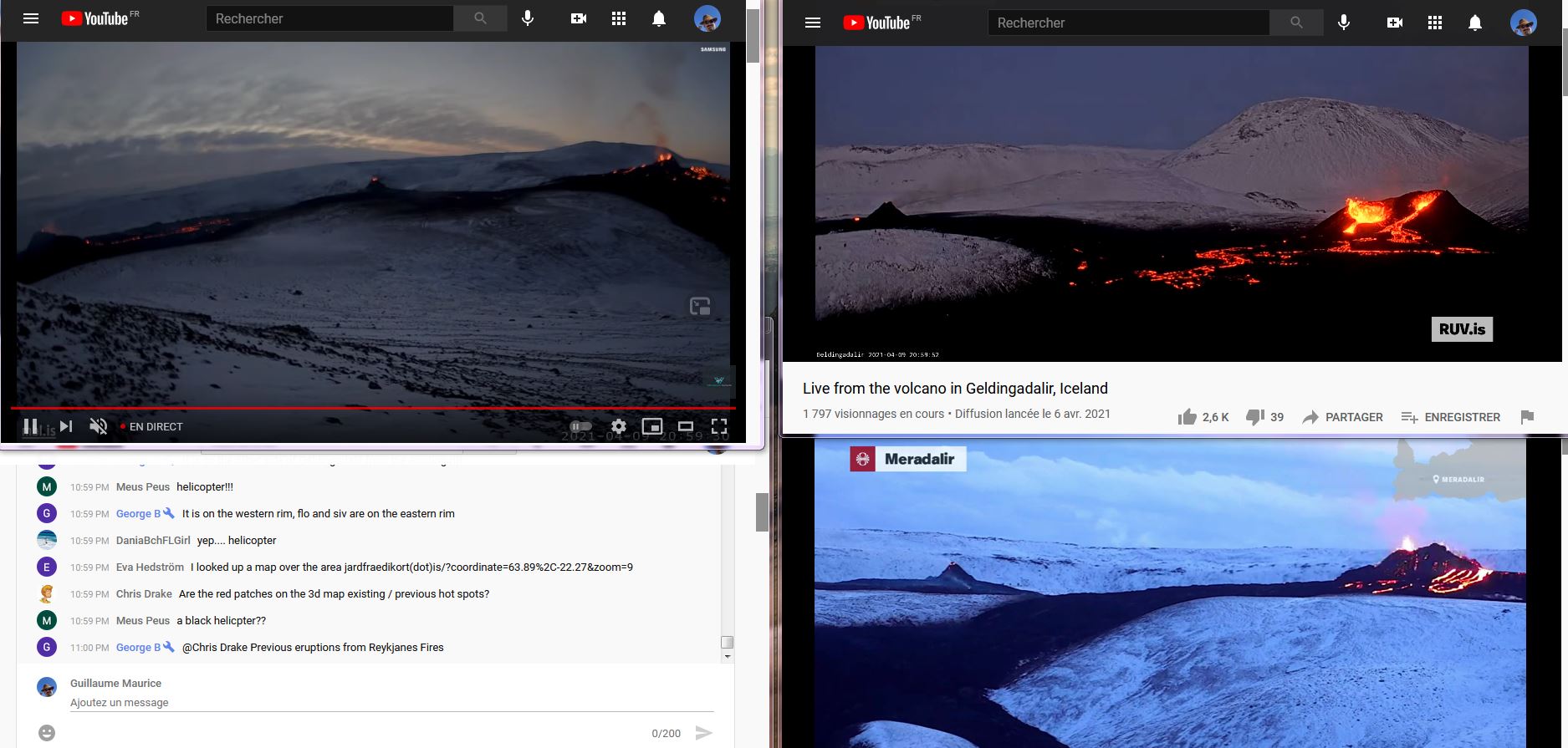Open the left player settings gear
Viewport: 1568px width, 748px height.
(x=618, y=426)
